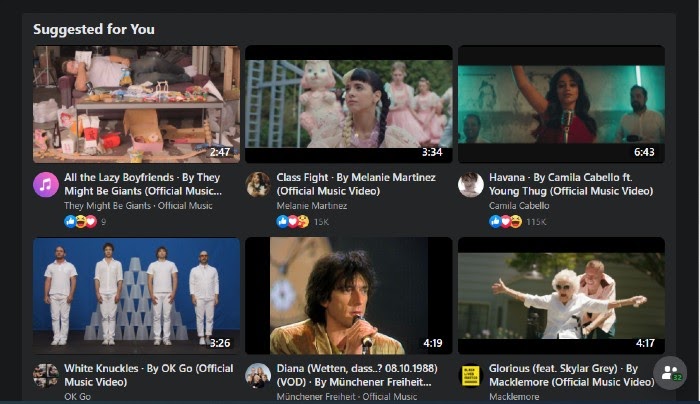Click Münchener Freiheit · Official Music page name
700x404 pixels.
[x=346, y=396]
